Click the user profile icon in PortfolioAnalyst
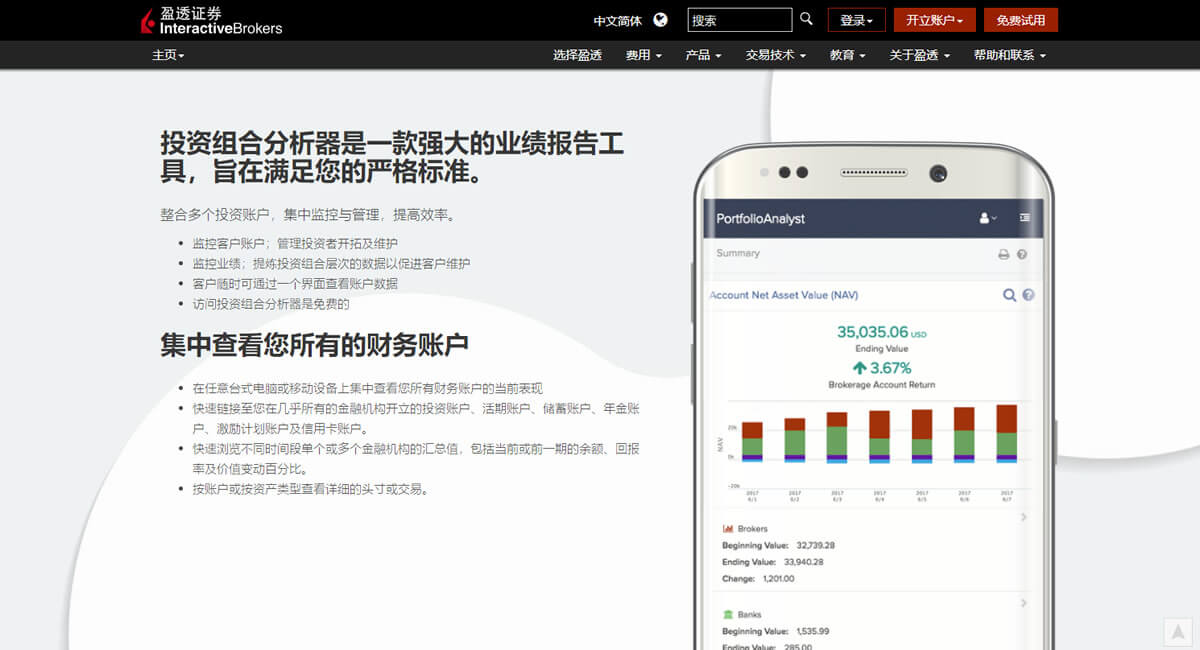The width and height of the screenshot is (1200, 650). [x=987, y=218]
